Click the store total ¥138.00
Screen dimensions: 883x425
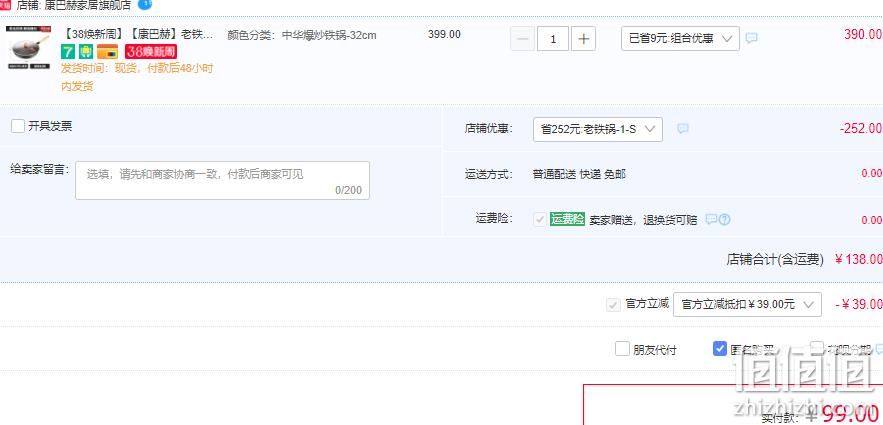tap(858, 259)
